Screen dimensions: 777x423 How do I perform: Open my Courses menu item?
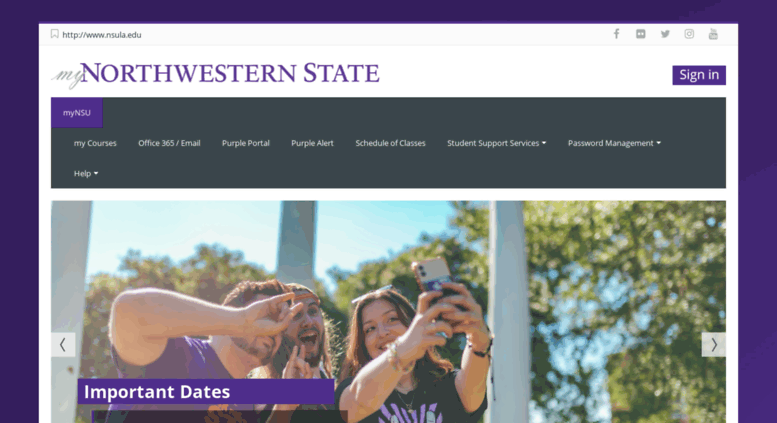click(x=95, y=143)
